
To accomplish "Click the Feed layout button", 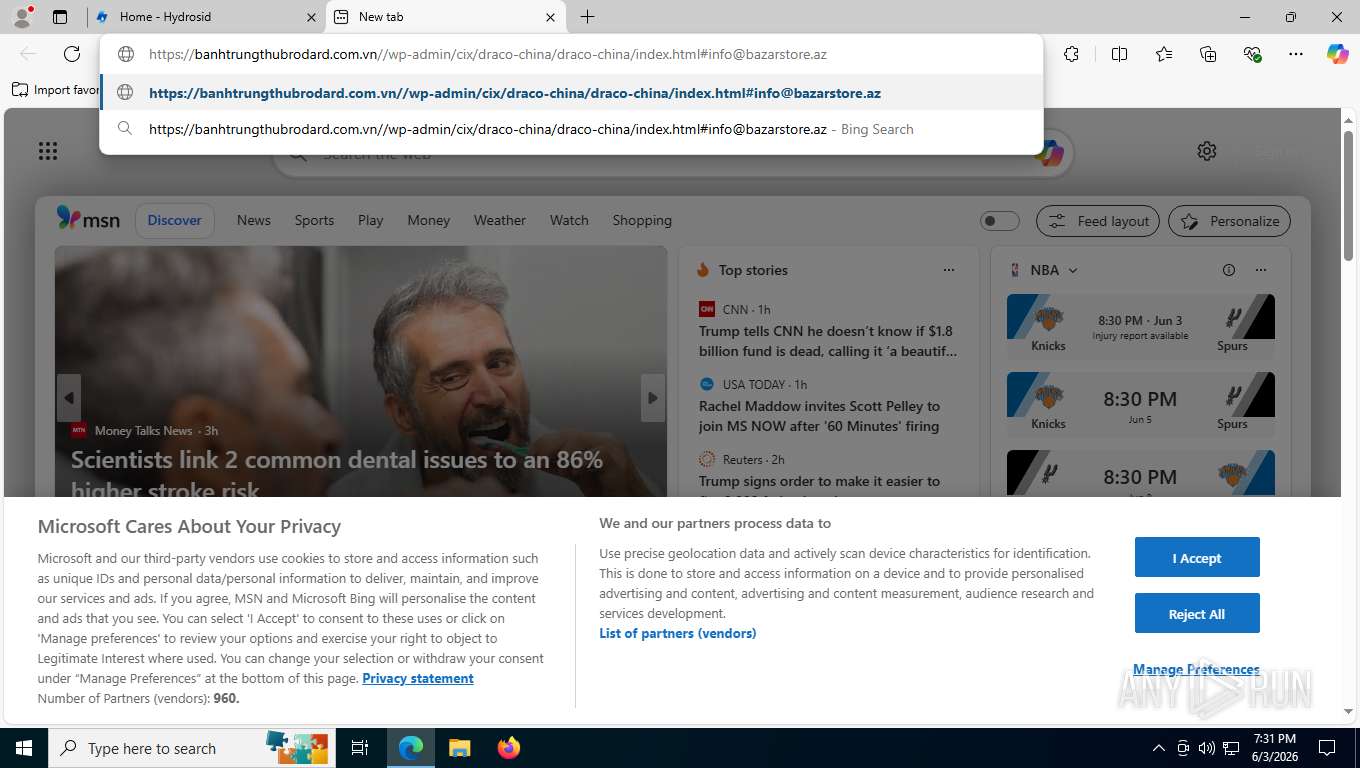I will 1098,221.
